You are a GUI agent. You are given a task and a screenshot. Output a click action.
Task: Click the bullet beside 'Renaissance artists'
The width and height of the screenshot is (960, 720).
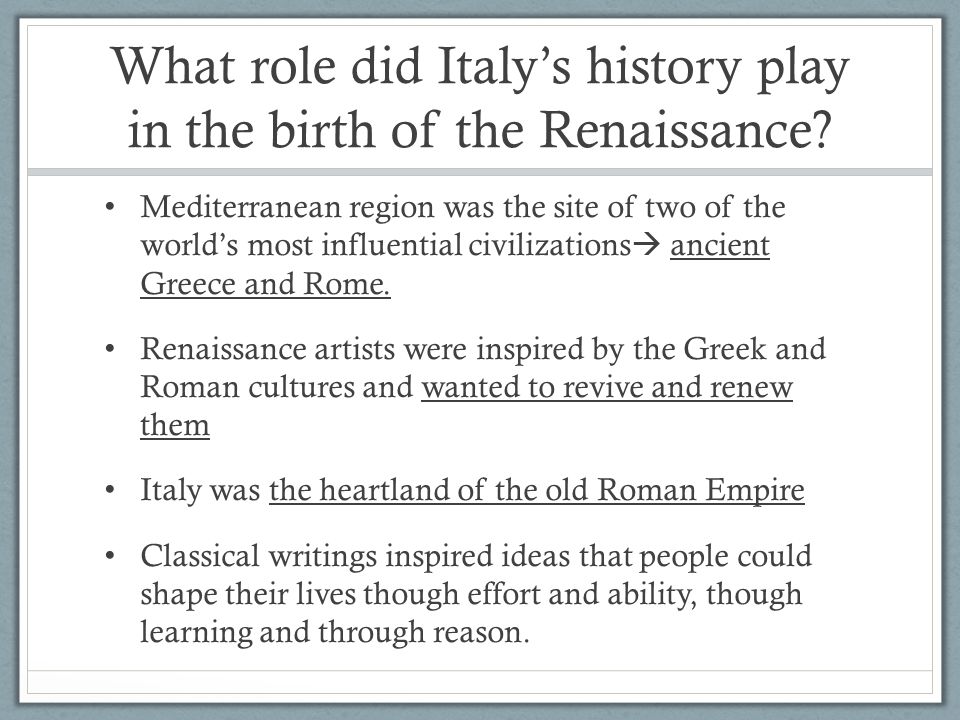110,349
